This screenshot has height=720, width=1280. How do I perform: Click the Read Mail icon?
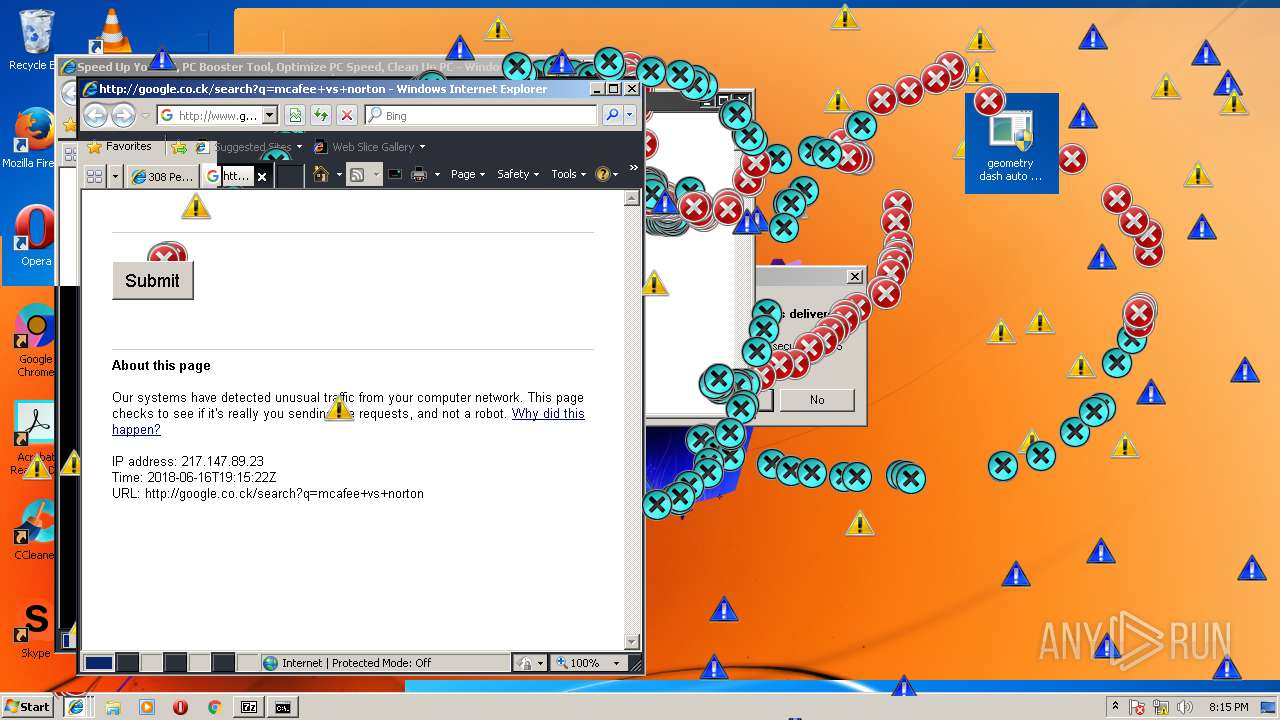[x=395, y=175]
